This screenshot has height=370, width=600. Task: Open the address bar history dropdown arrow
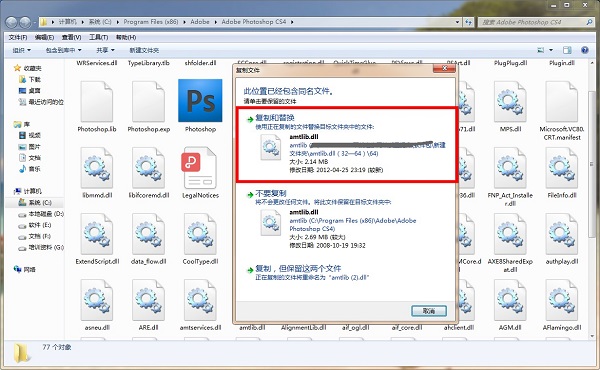[457, 22]
